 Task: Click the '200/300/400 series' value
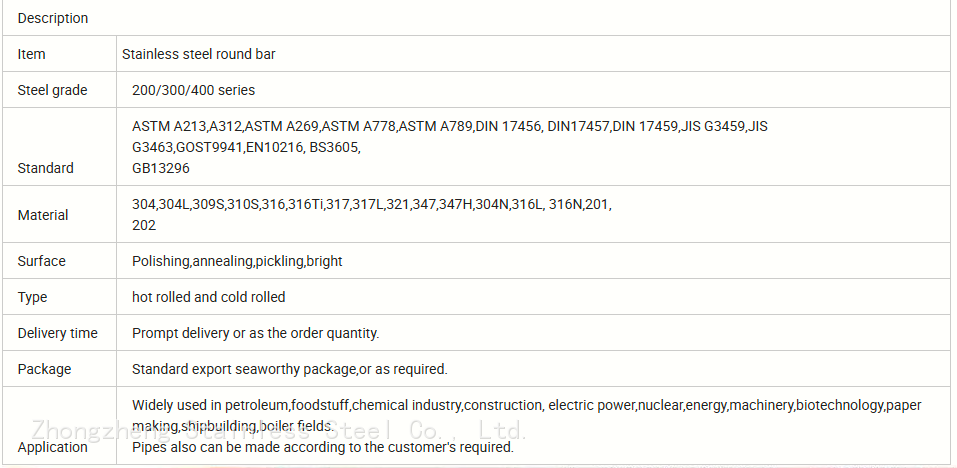[x=193, y=90]
